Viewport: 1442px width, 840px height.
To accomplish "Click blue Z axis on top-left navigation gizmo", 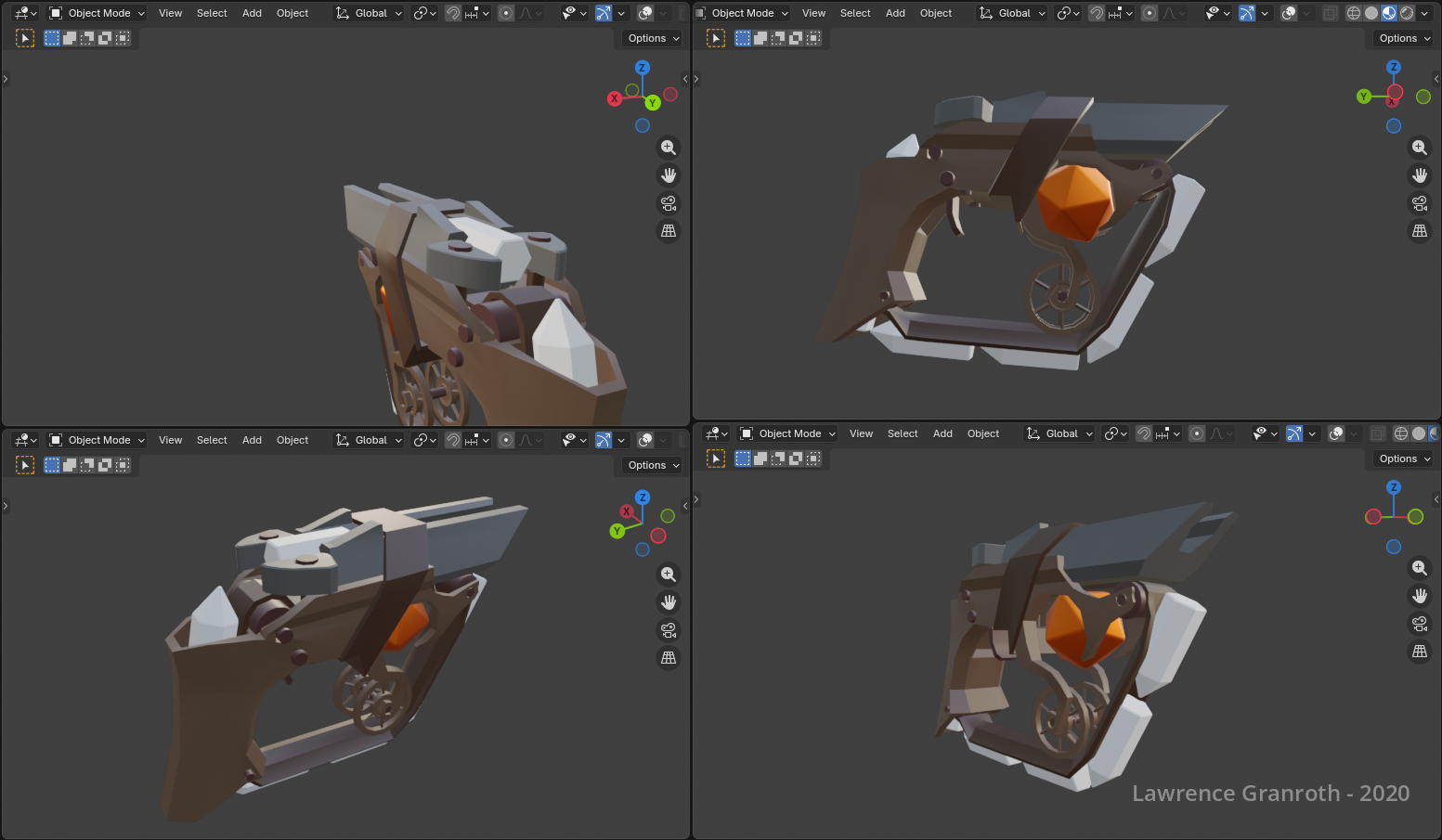I will click(x=642, y=68).
